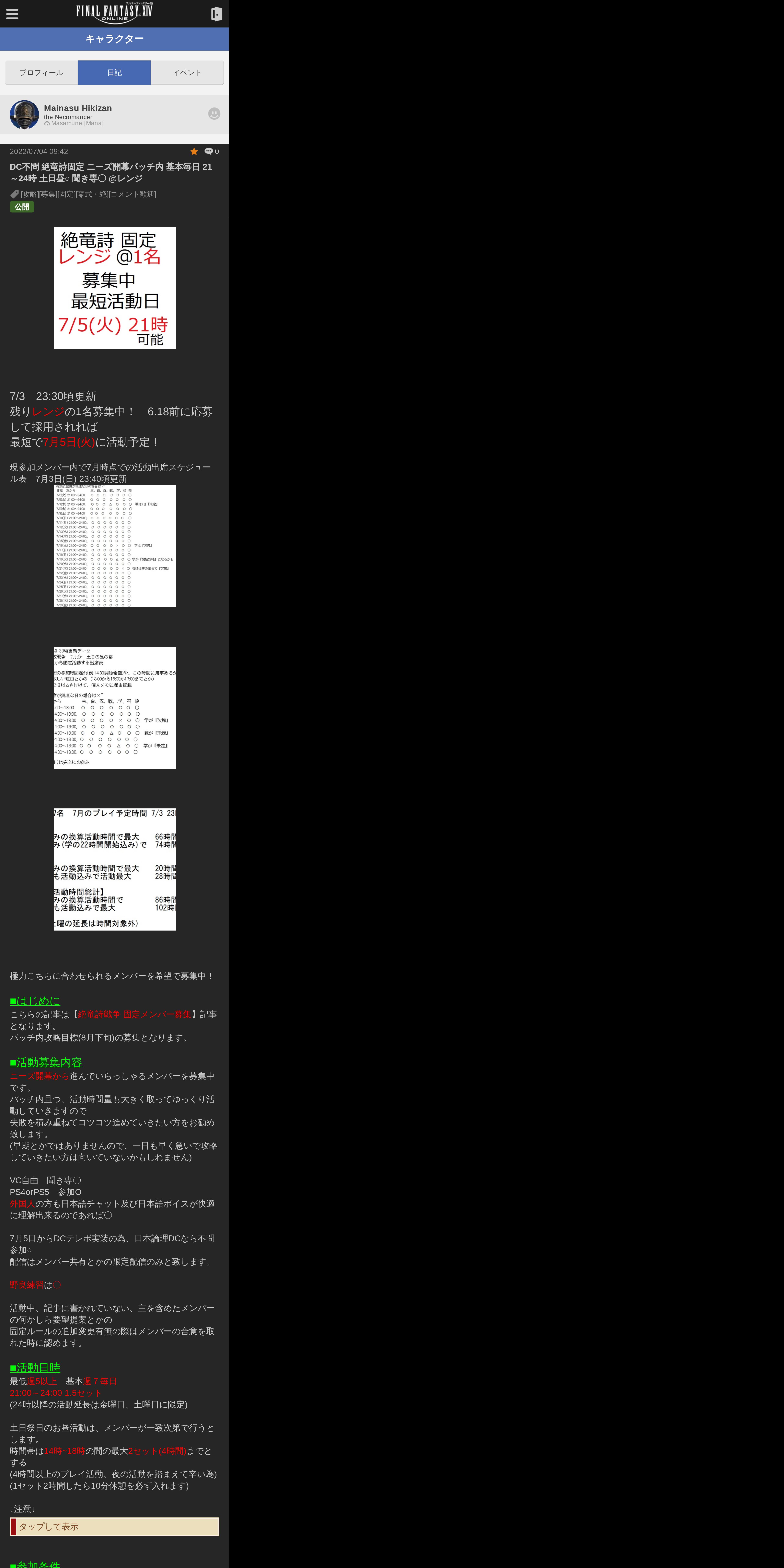Click the 公開 status badge

(x=22, y=207)
